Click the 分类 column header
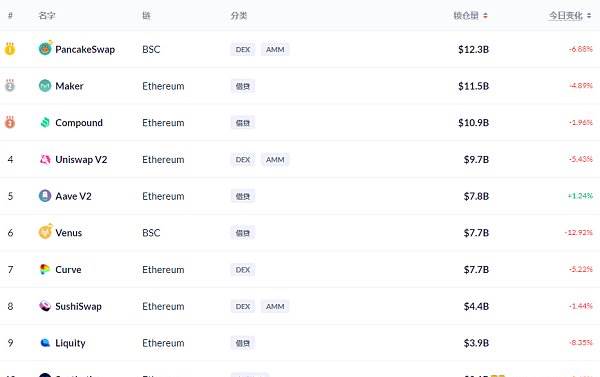Viewport: 600px width, 377px height. pyautogui.click(x=239, y=16)
